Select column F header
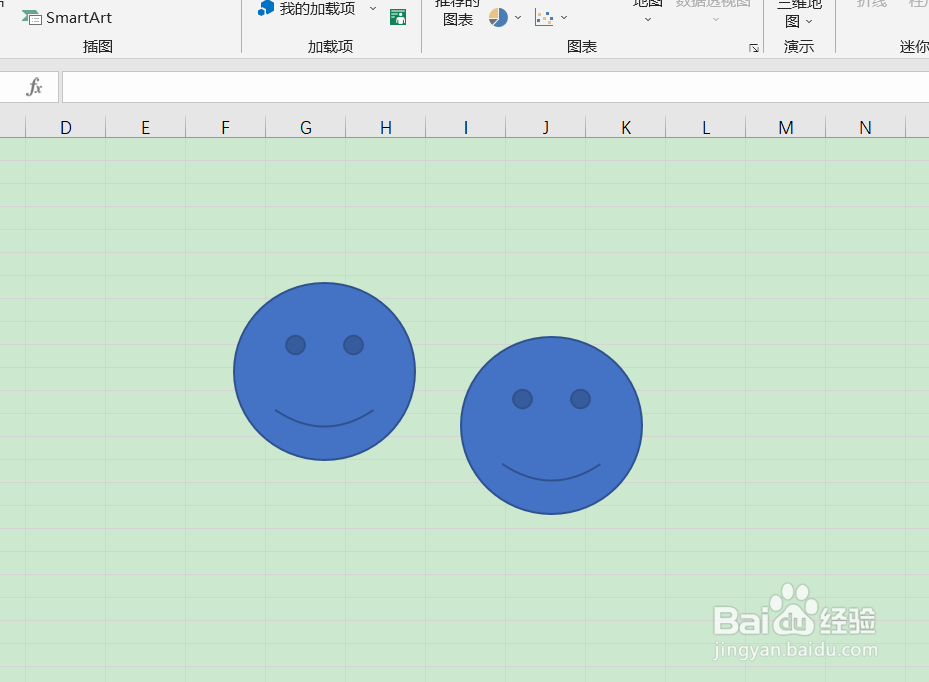Screen dimensions: 929x682 pos(226,127)
